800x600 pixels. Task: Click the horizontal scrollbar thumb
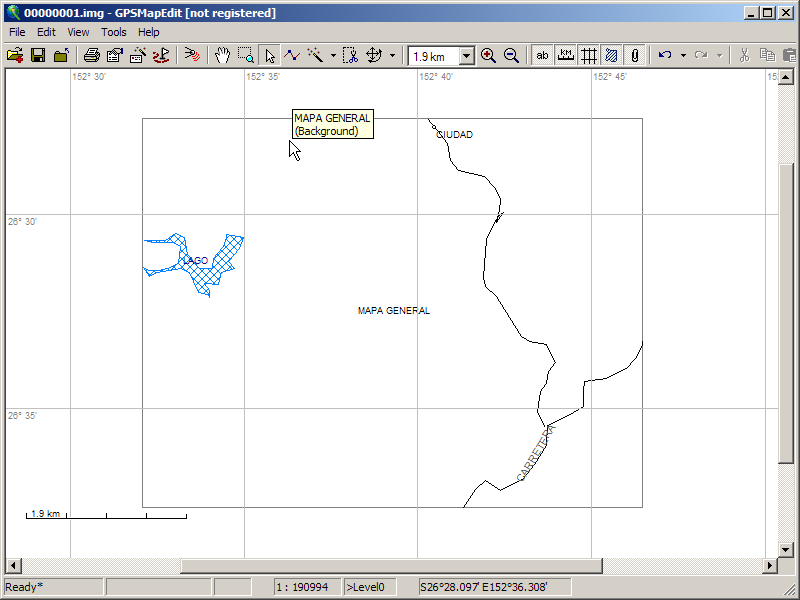pyautogui.click(x=390, y=565)
